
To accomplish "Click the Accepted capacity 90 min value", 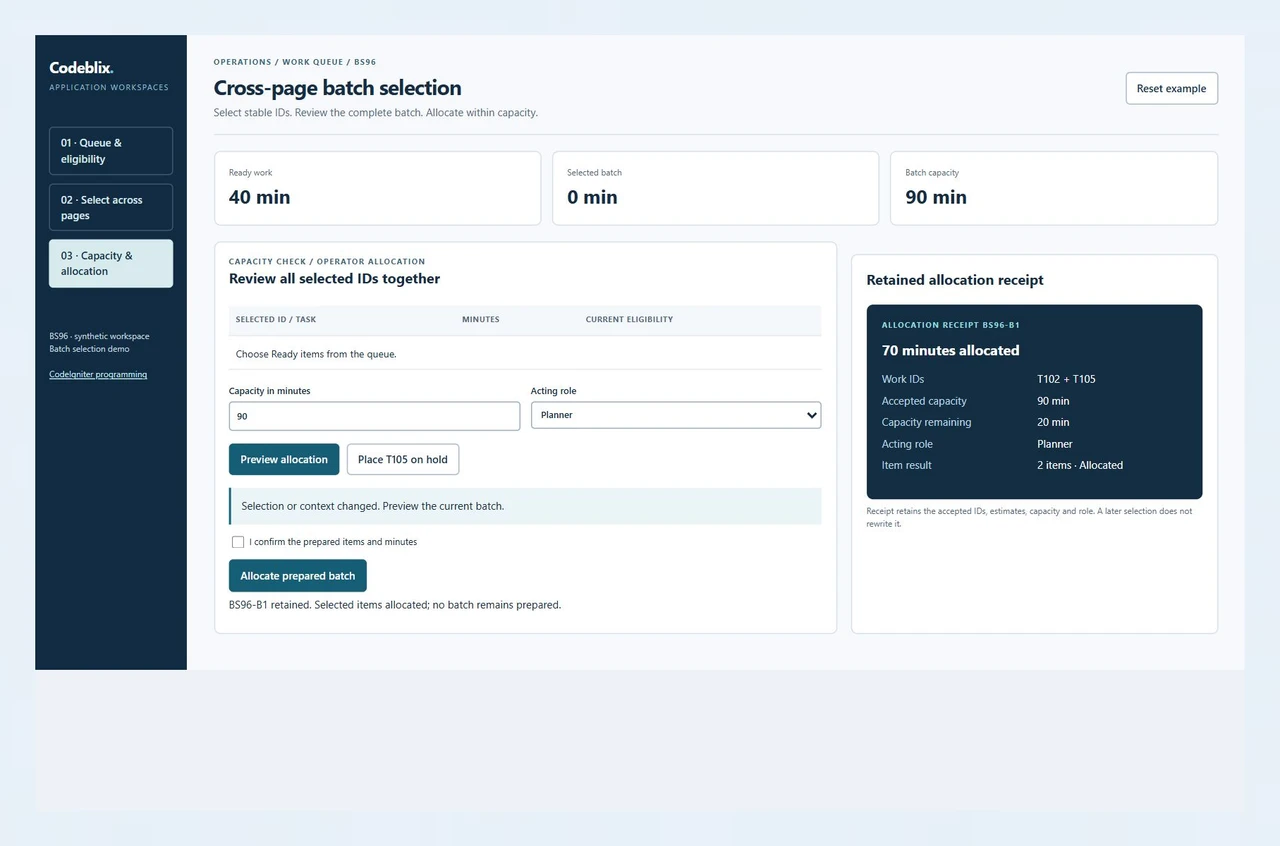I will tap(1053, 401).
